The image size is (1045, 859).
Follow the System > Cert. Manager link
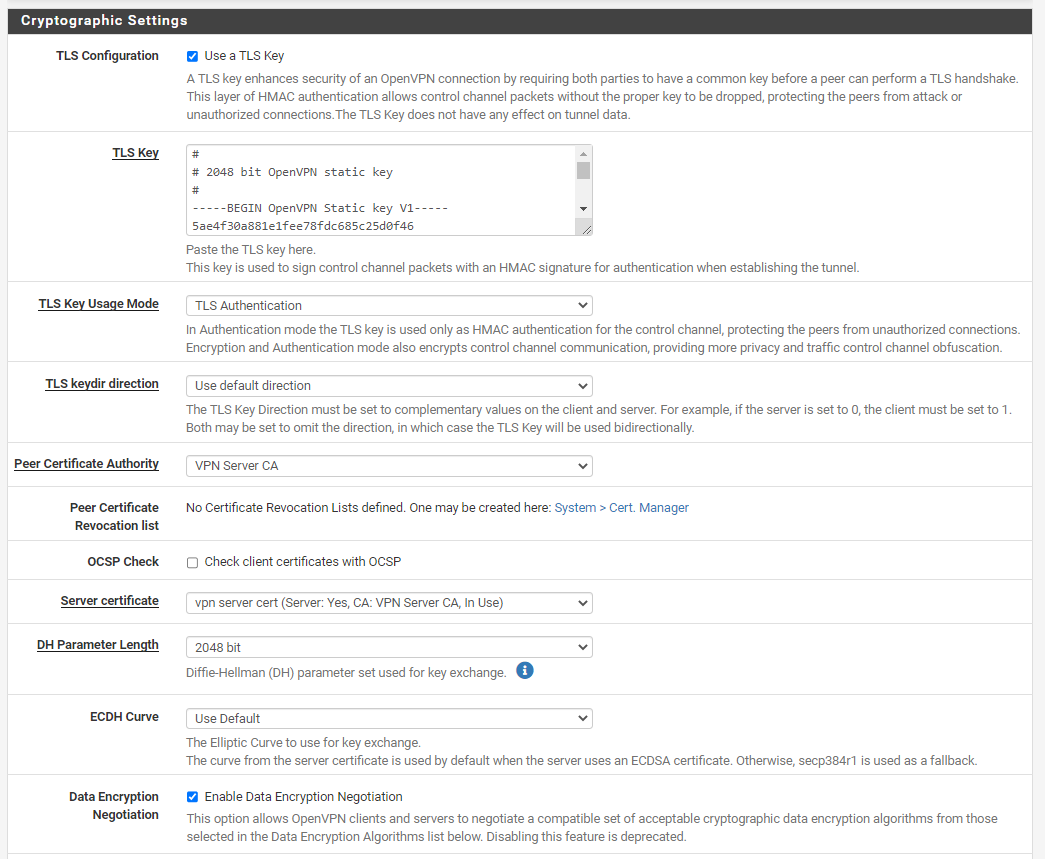(621, 508)
